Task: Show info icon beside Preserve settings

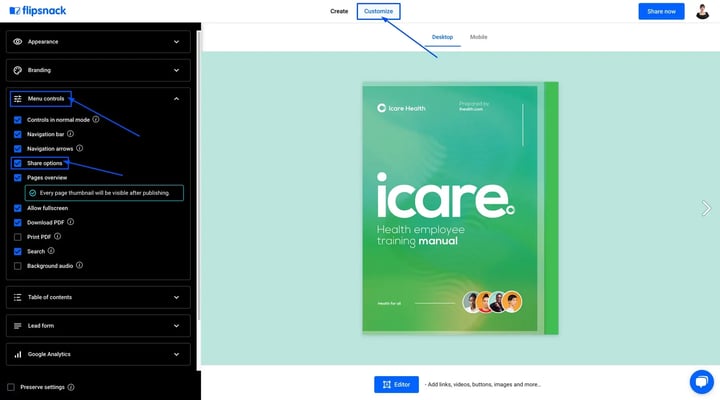Action: coord(71,387)
